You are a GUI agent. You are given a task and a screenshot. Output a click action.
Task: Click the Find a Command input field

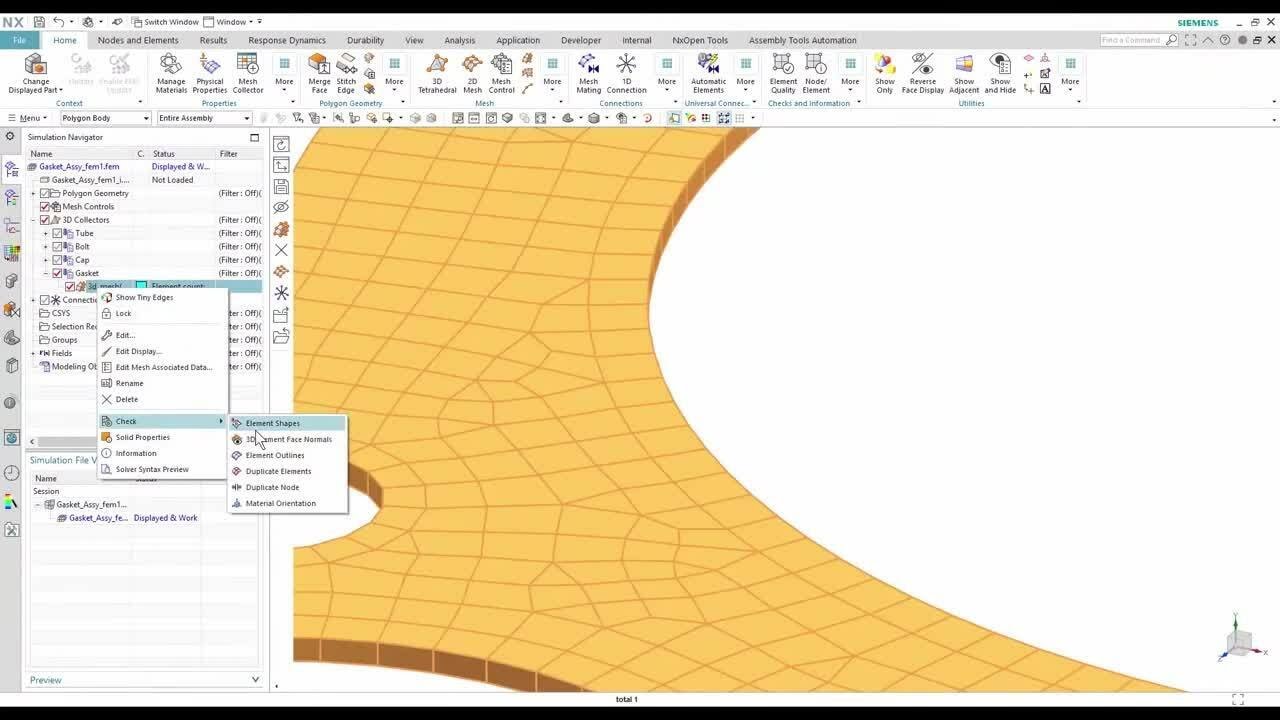point(1133,40)
